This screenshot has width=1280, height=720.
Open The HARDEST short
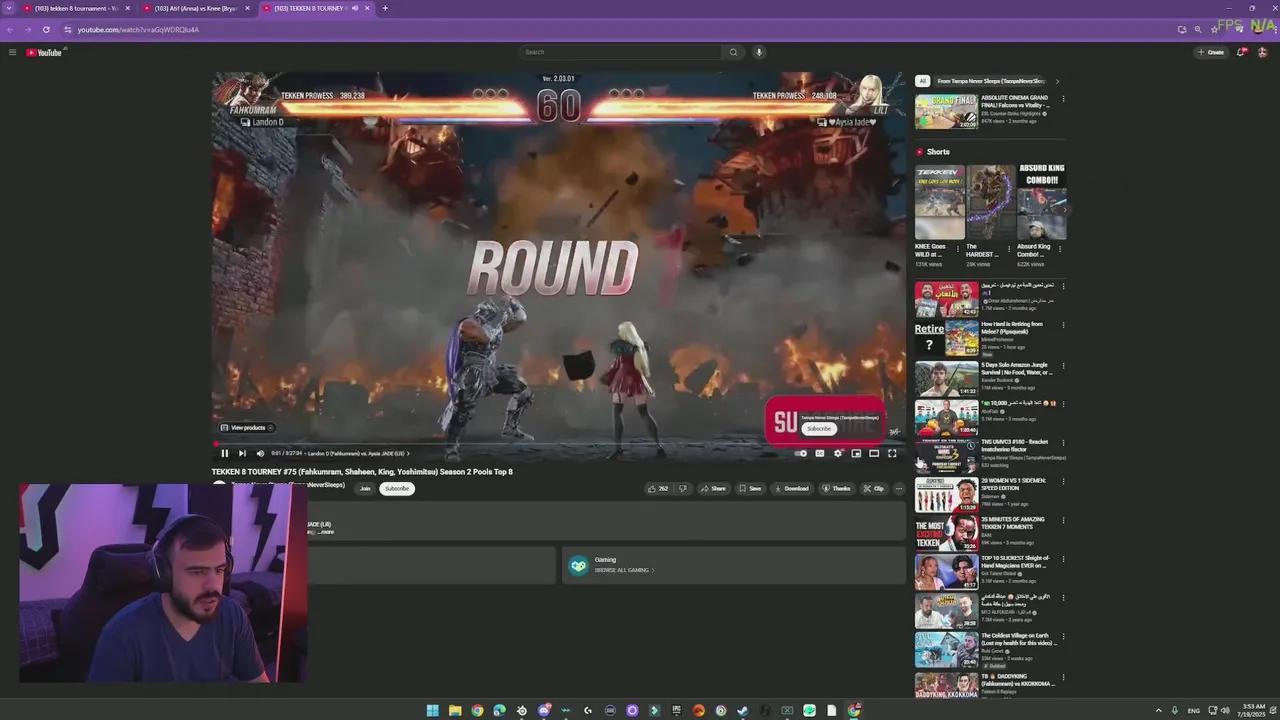point(990,203)
